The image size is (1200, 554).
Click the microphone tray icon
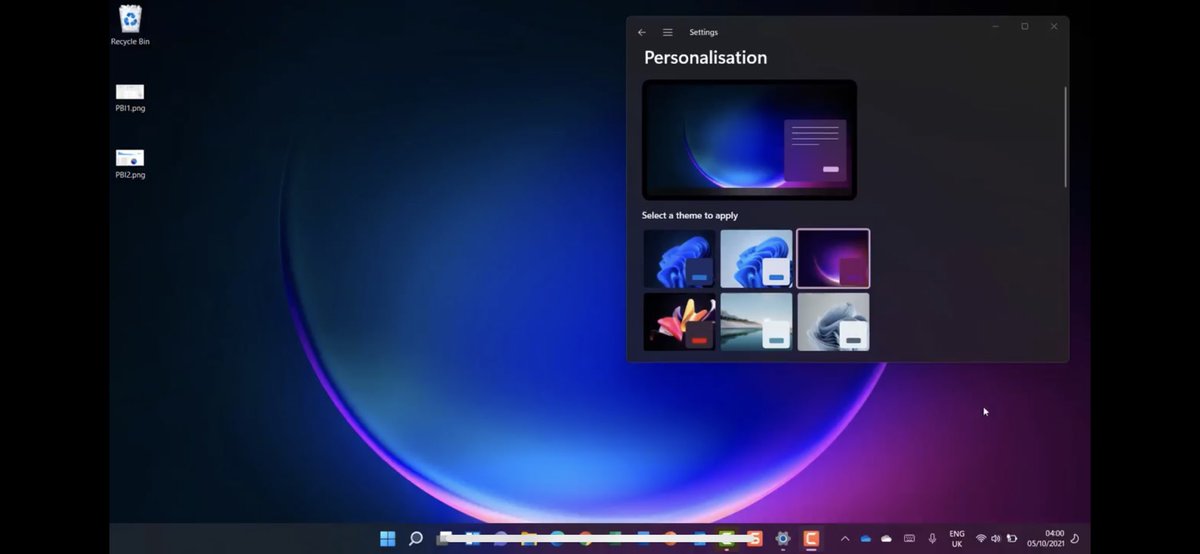pos(932,539)
